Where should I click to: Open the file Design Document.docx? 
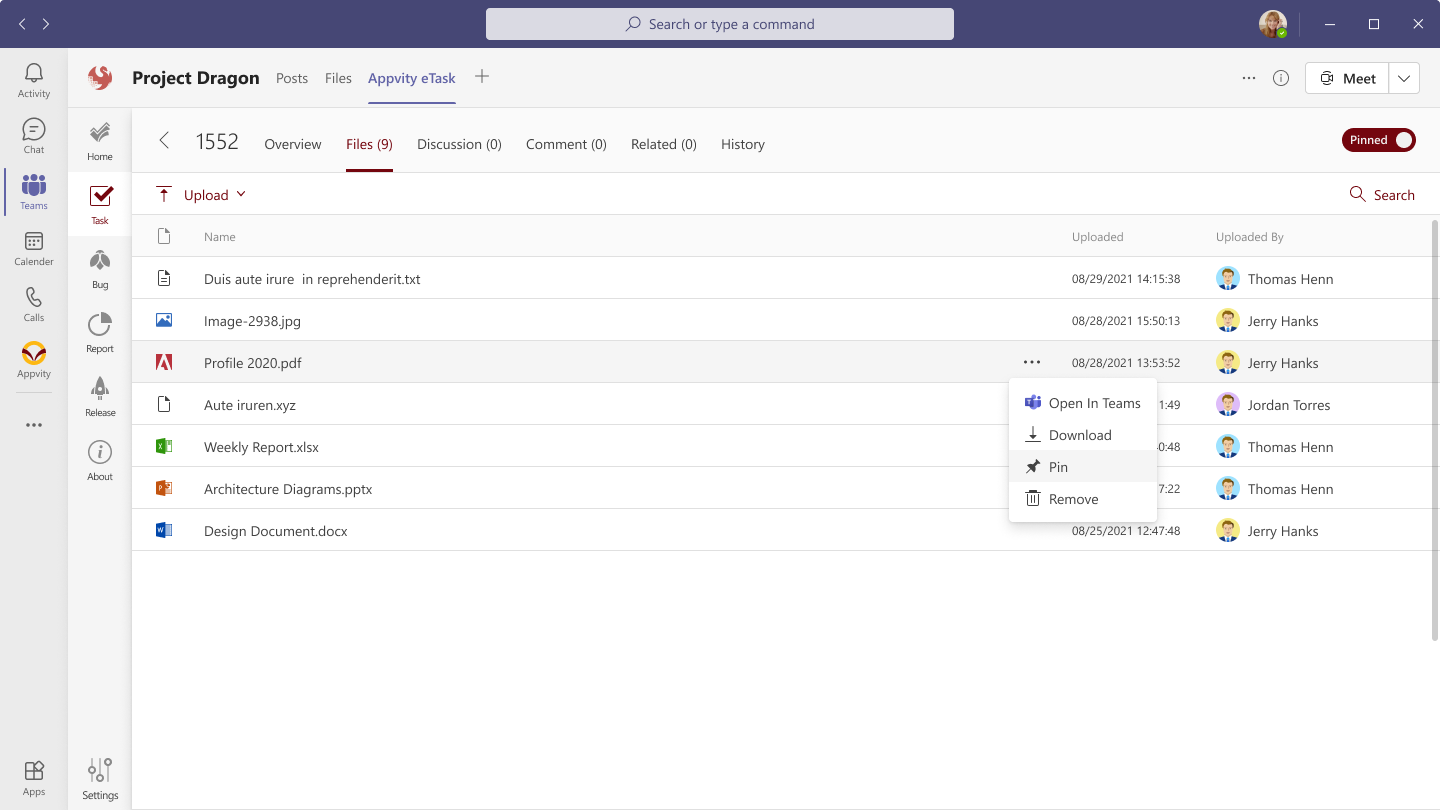(x=275, y=531)
